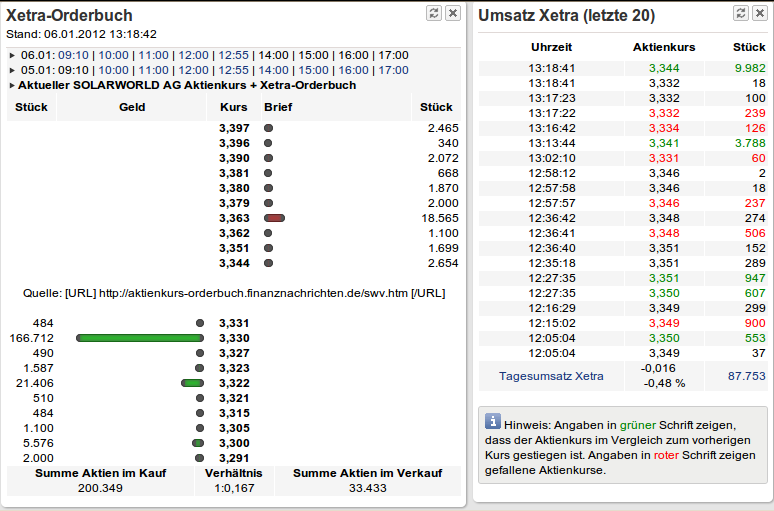Click the Stand timestamp 06.01.2012 13:18:42
This screenshot has width=774, height=511.
click(100, 34)
